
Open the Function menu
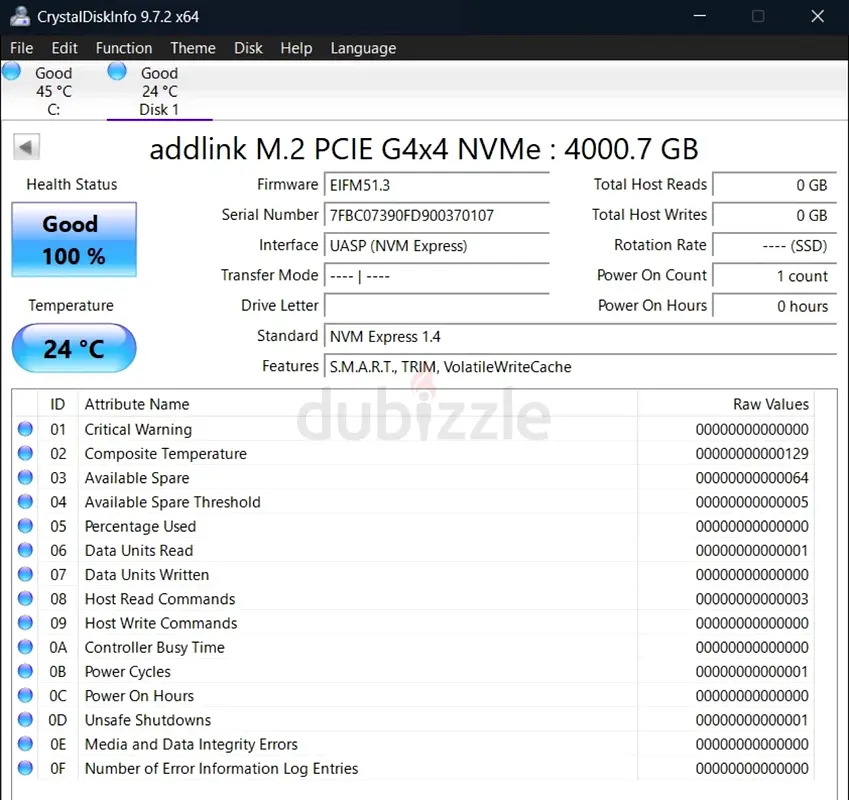click(x=124, y=48)
